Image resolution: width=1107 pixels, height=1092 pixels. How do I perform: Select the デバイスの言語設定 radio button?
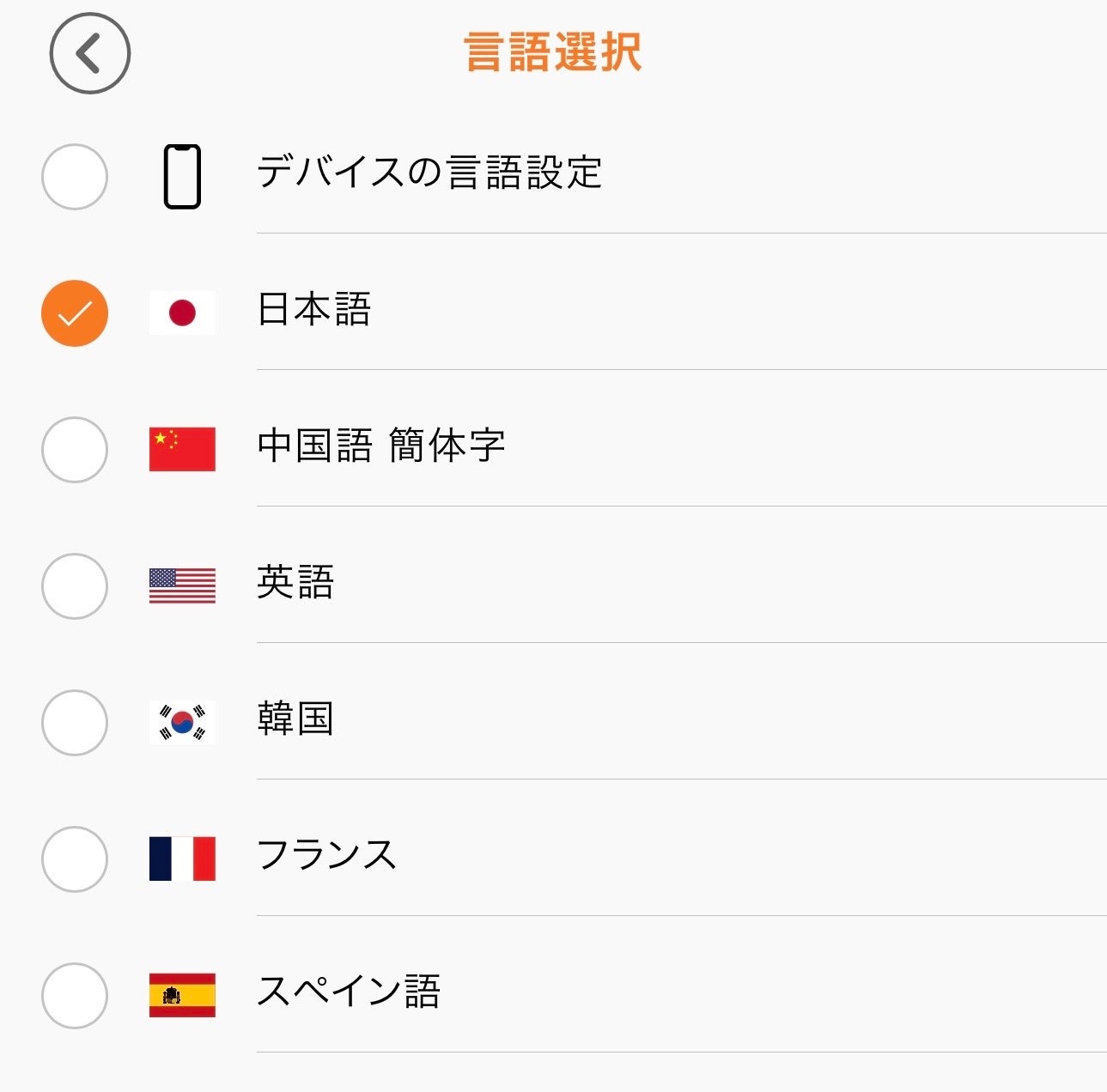[x=75, y=177]
